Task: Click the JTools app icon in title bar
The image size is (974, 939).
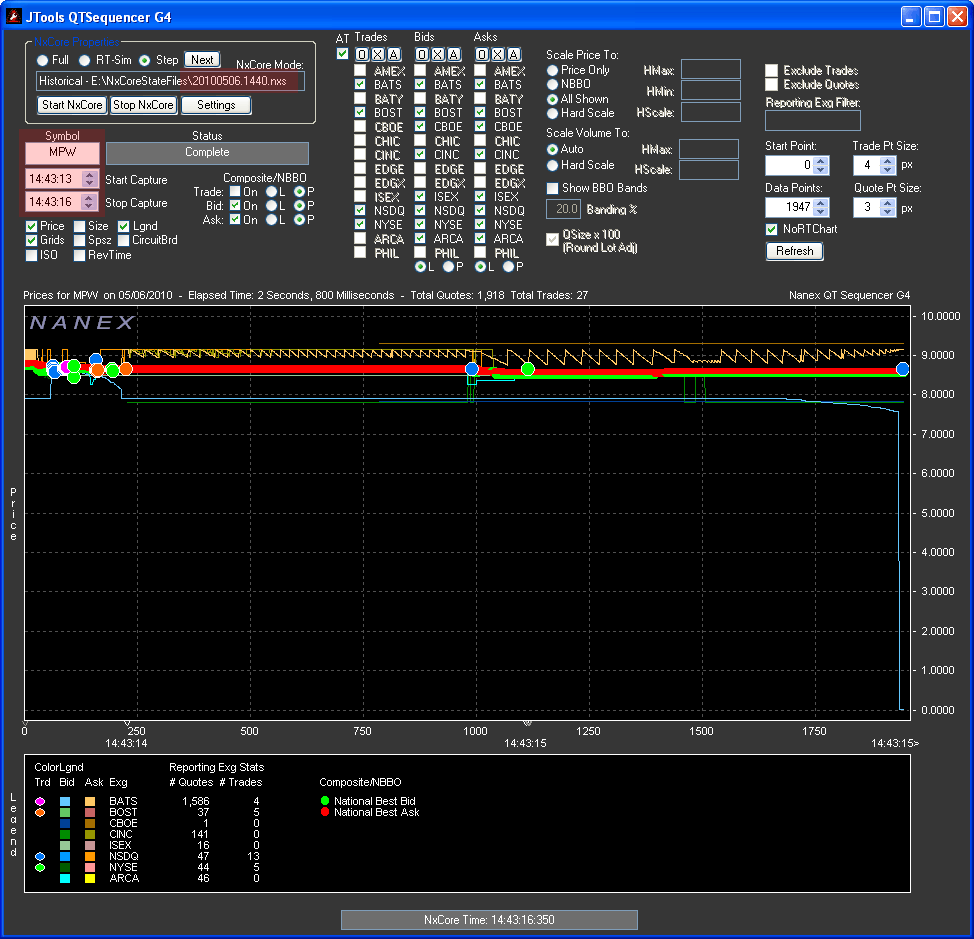Action: [13, 16]
